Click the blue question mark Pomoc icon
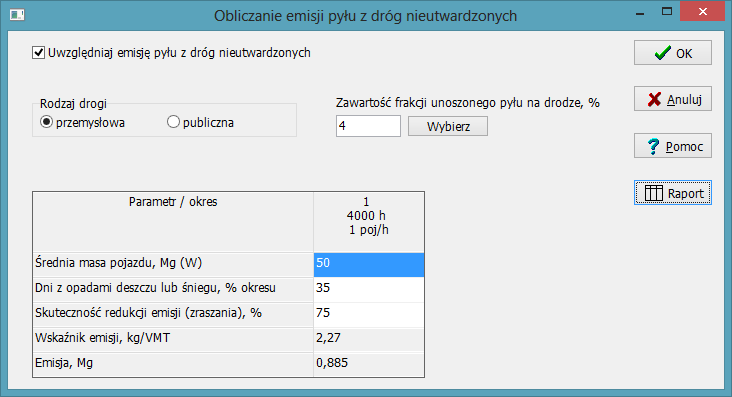 pyautogui.click(x=654, y=146)
